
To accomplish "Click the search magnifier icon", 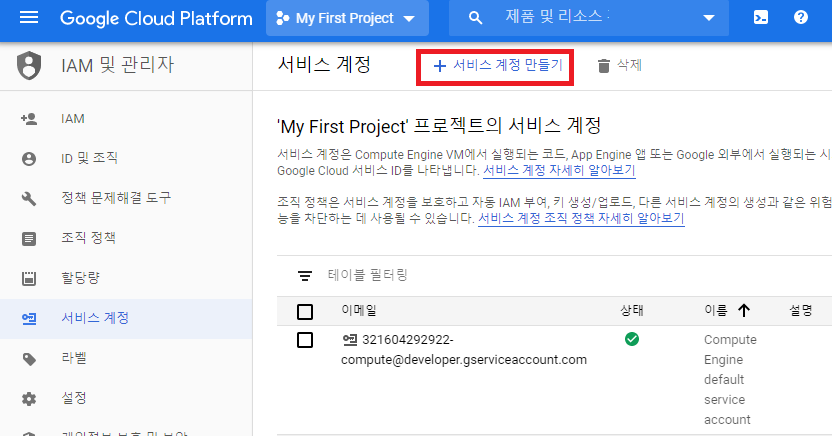I will [475, 19].
